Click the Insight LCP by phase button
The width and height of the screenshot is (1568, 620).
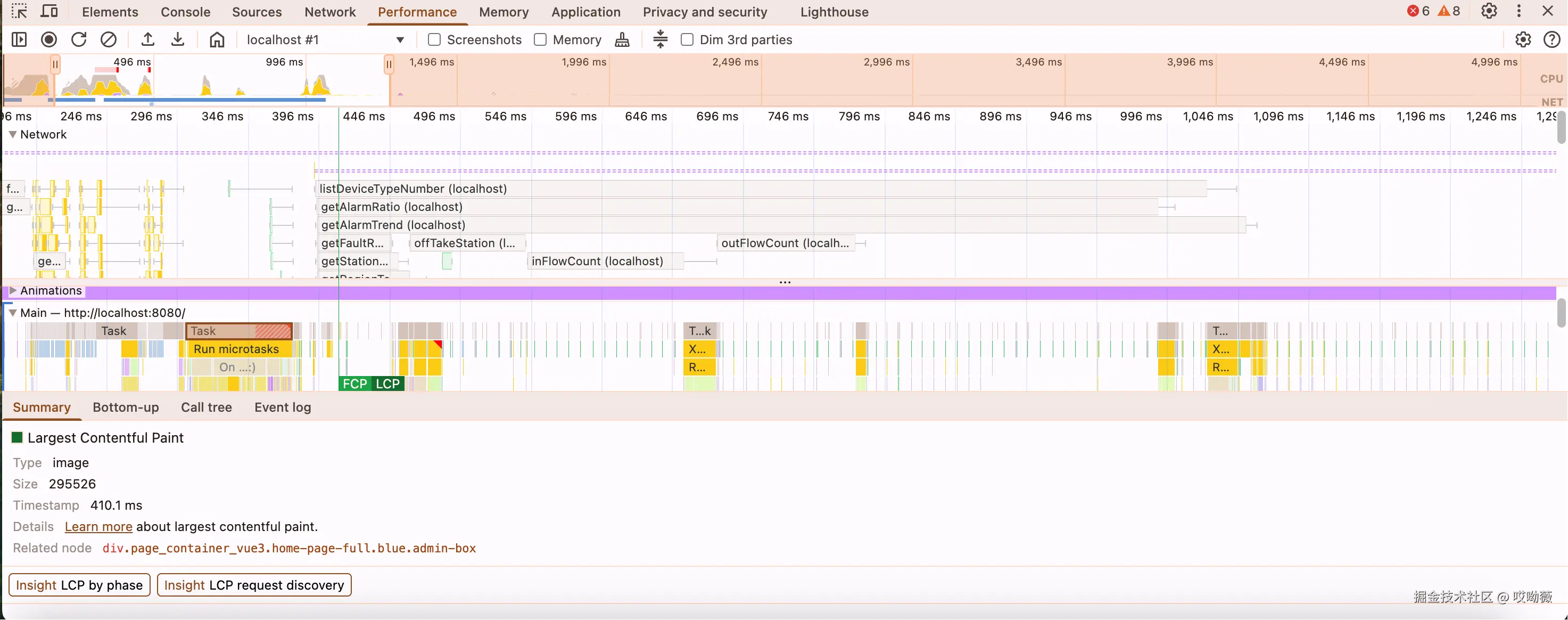(79, 585)
